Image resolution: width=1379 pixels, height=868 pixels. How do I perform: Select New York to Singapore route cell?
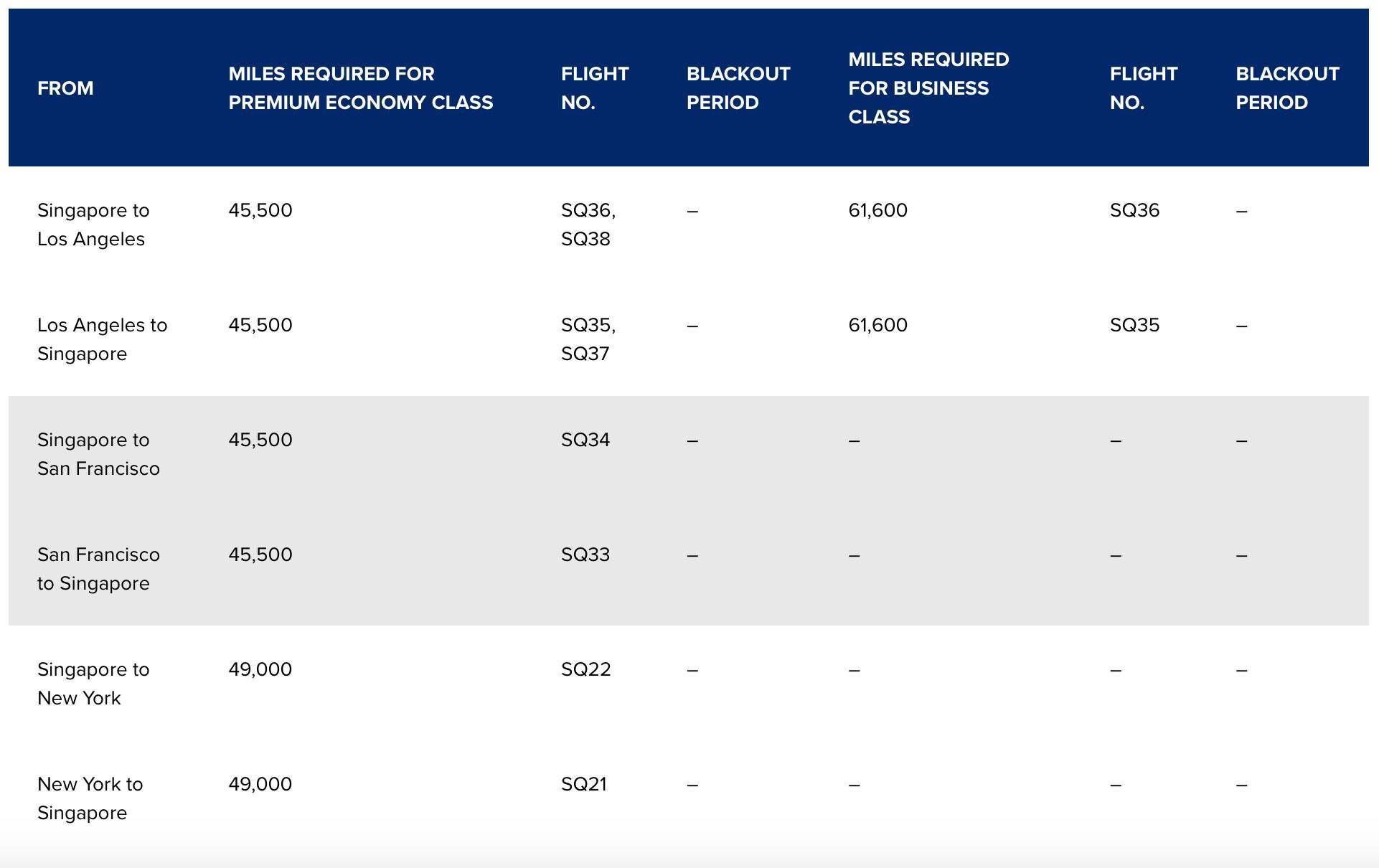(x=90, y=798)
